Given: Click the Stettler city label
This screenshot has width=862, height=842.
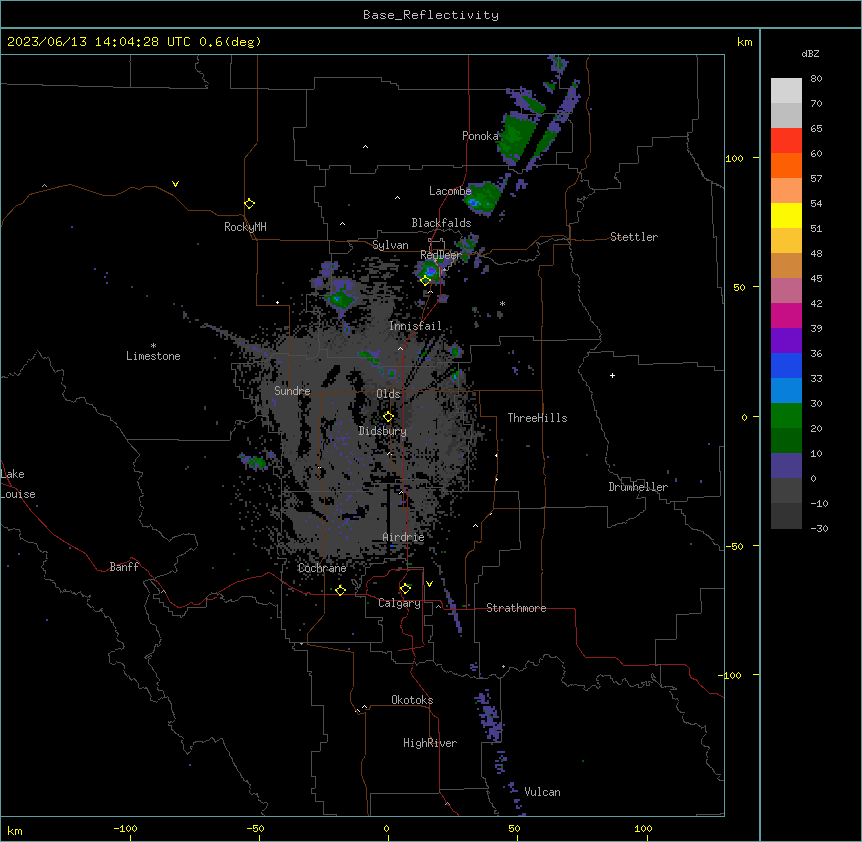Looking at the screenshot, I should (x=634, y=237).
